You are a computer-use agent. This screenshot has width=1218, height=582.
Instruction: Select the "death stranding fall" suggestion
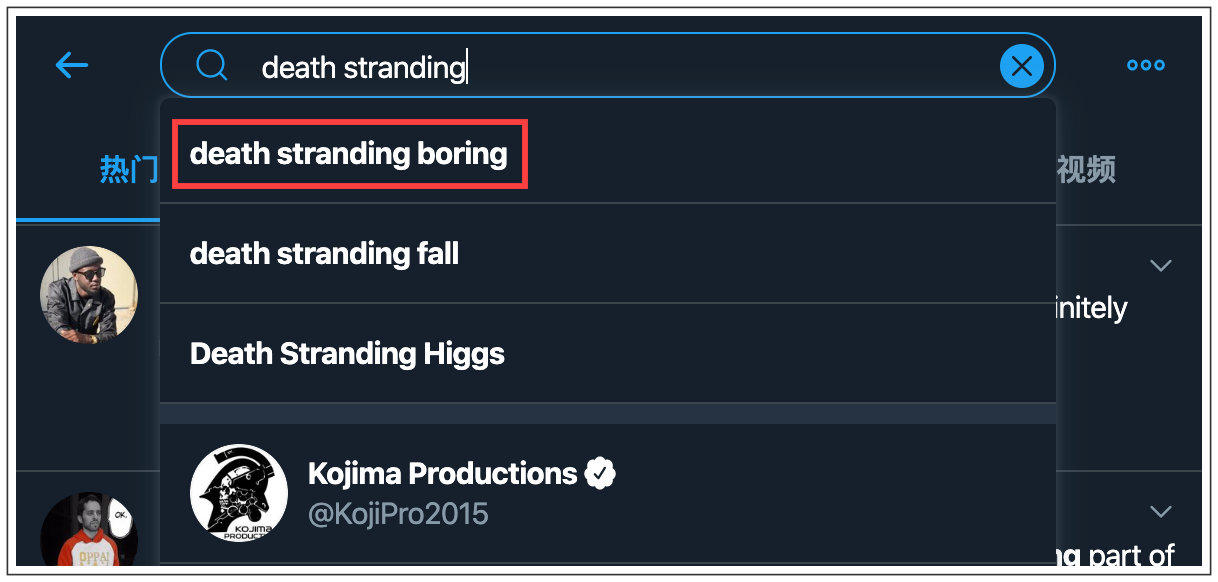(x=324, y=254)
